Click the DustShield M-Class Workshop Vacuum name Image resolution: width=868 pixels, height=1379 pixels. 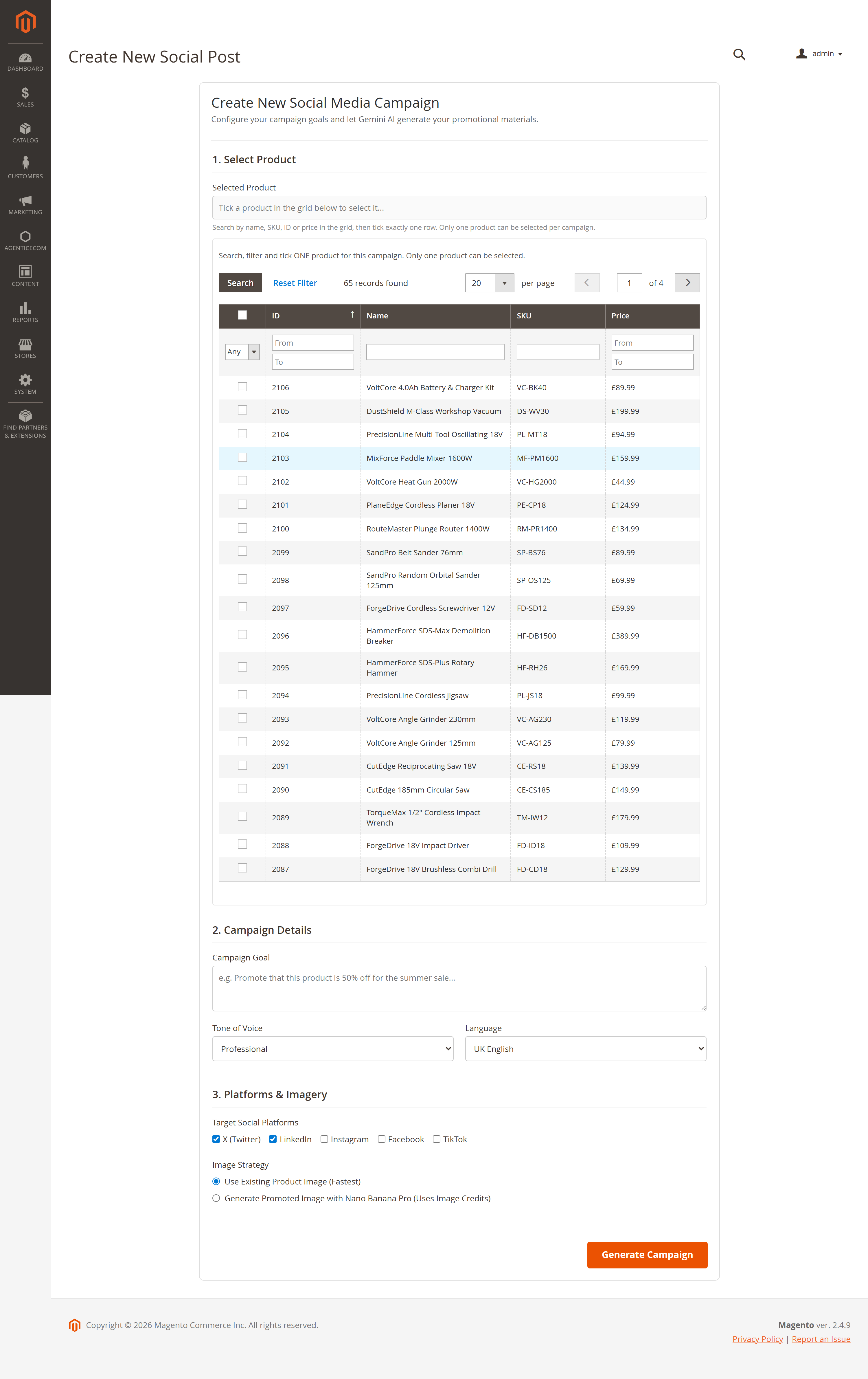(x=433, y=411)
